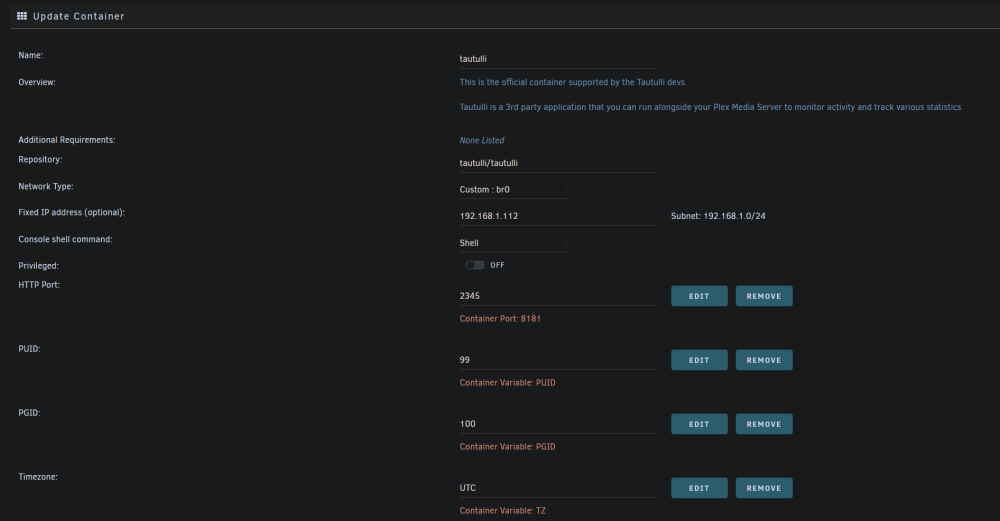
Task: Click the 3rd party application description text
Action: [711, 107]
